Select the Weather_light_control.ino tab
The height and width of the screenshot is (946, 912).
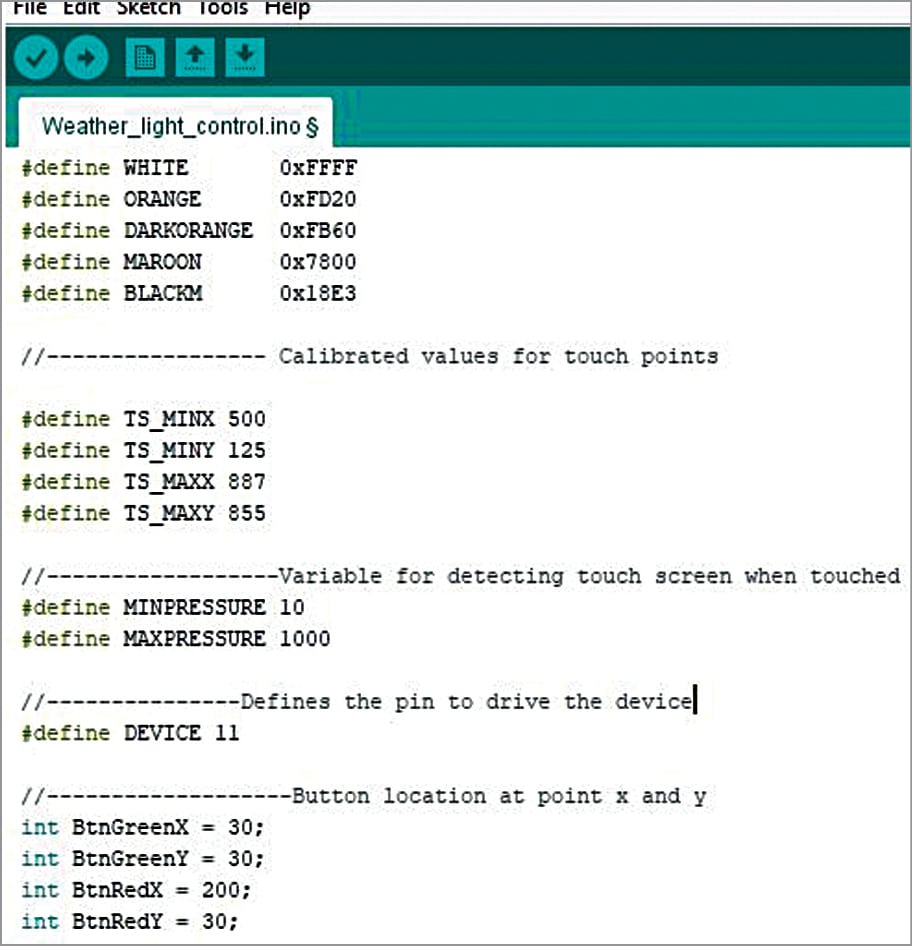click(x=178, y=127)
